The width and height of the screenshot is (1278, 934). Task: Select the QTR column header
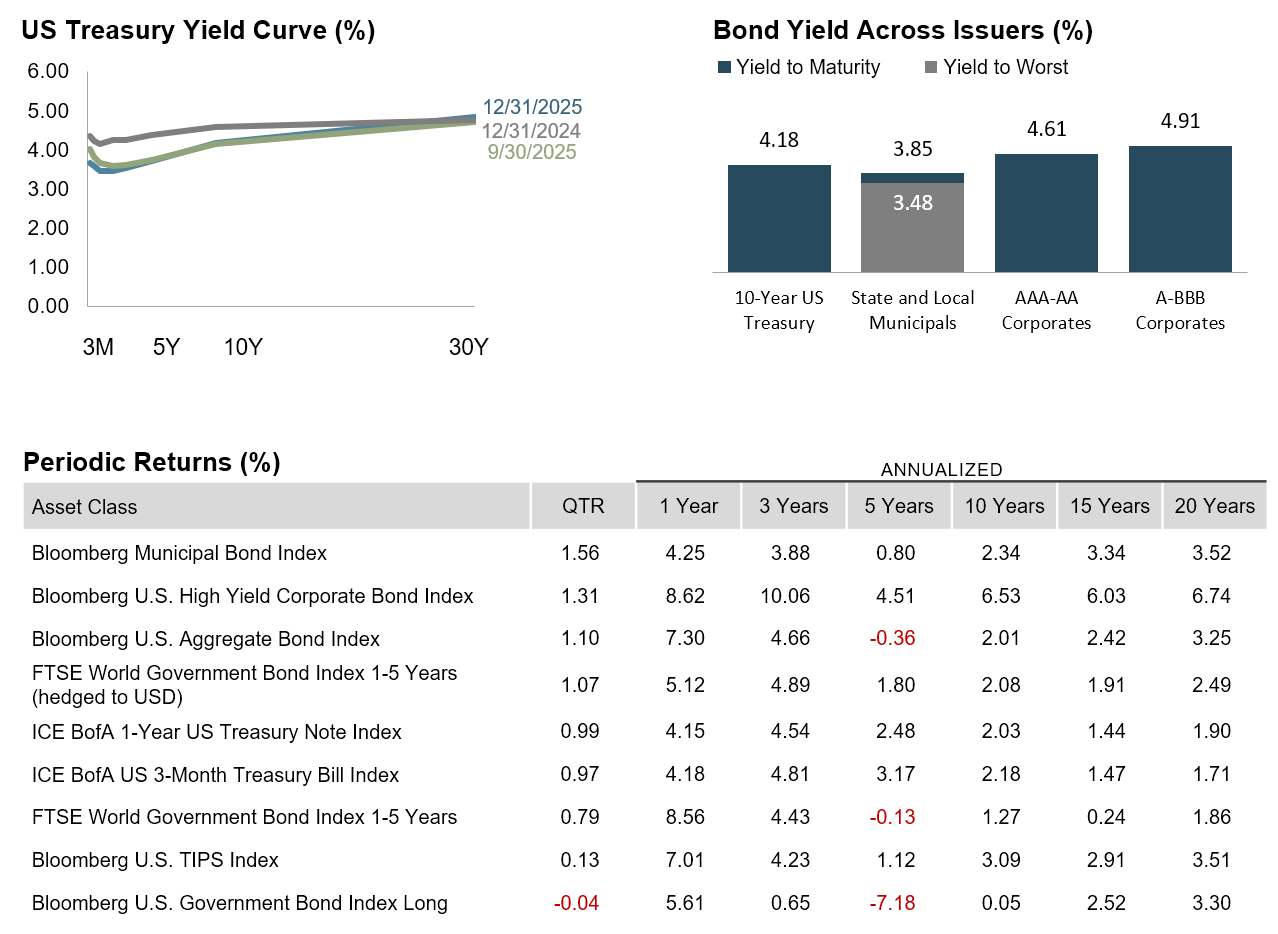tap(583, 506)
